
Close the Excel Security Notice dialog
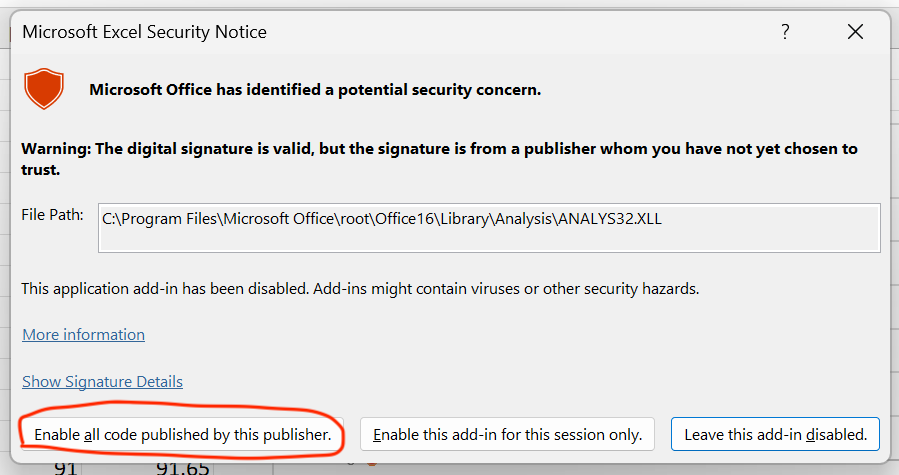point(855,32)
